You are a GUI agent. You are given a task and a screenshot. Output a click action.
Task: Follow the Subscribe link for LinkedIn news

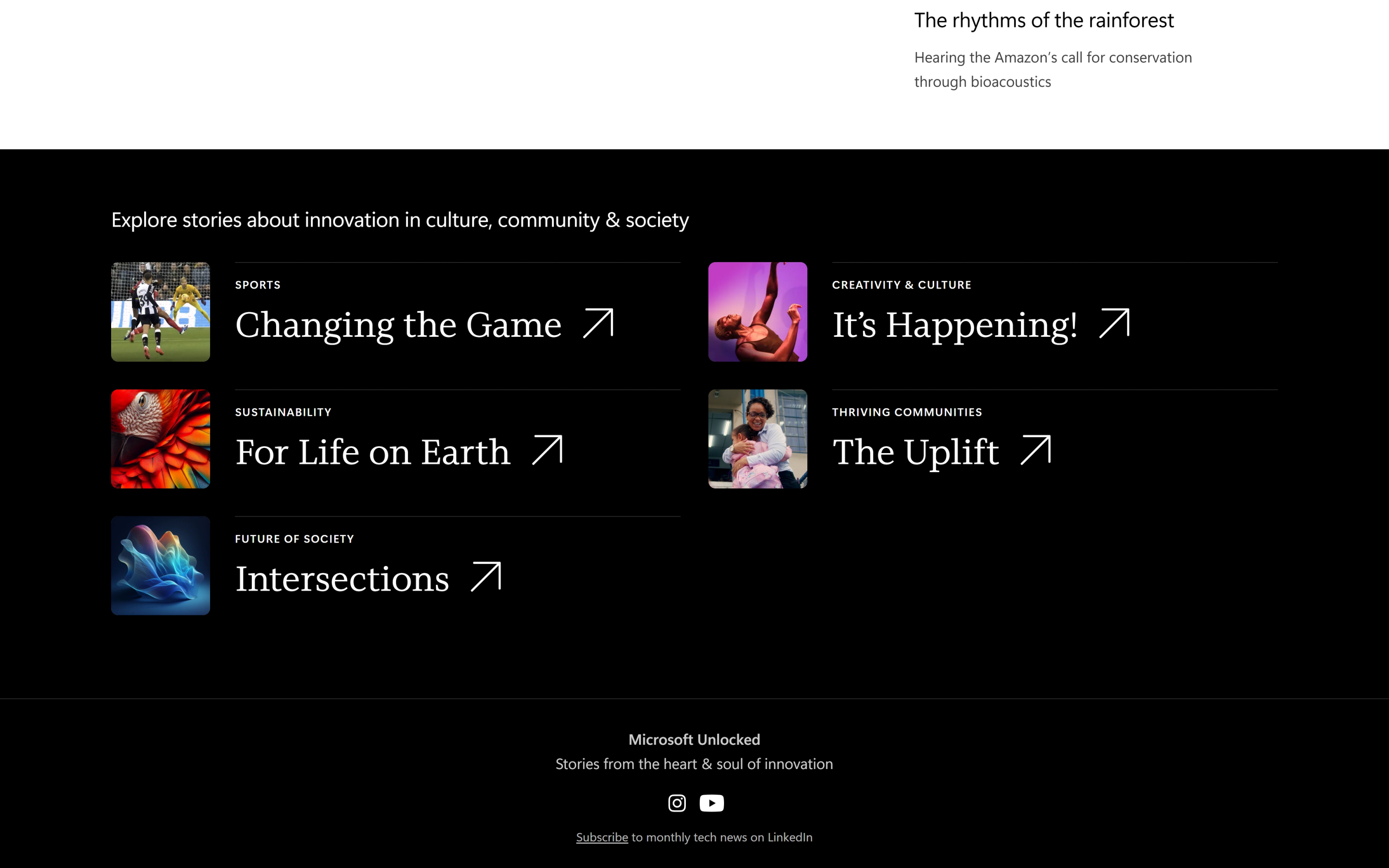602,837
